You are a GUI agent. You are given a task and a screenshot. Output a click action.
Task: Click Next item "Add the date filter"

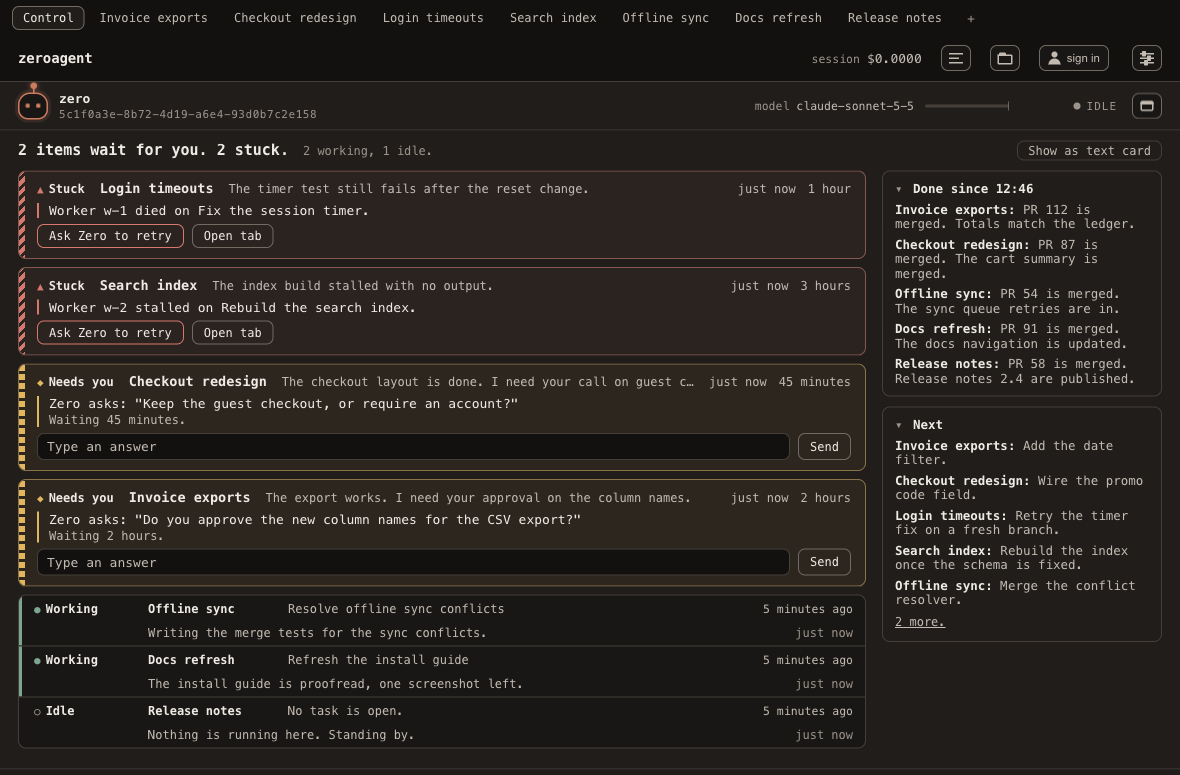1004,452
